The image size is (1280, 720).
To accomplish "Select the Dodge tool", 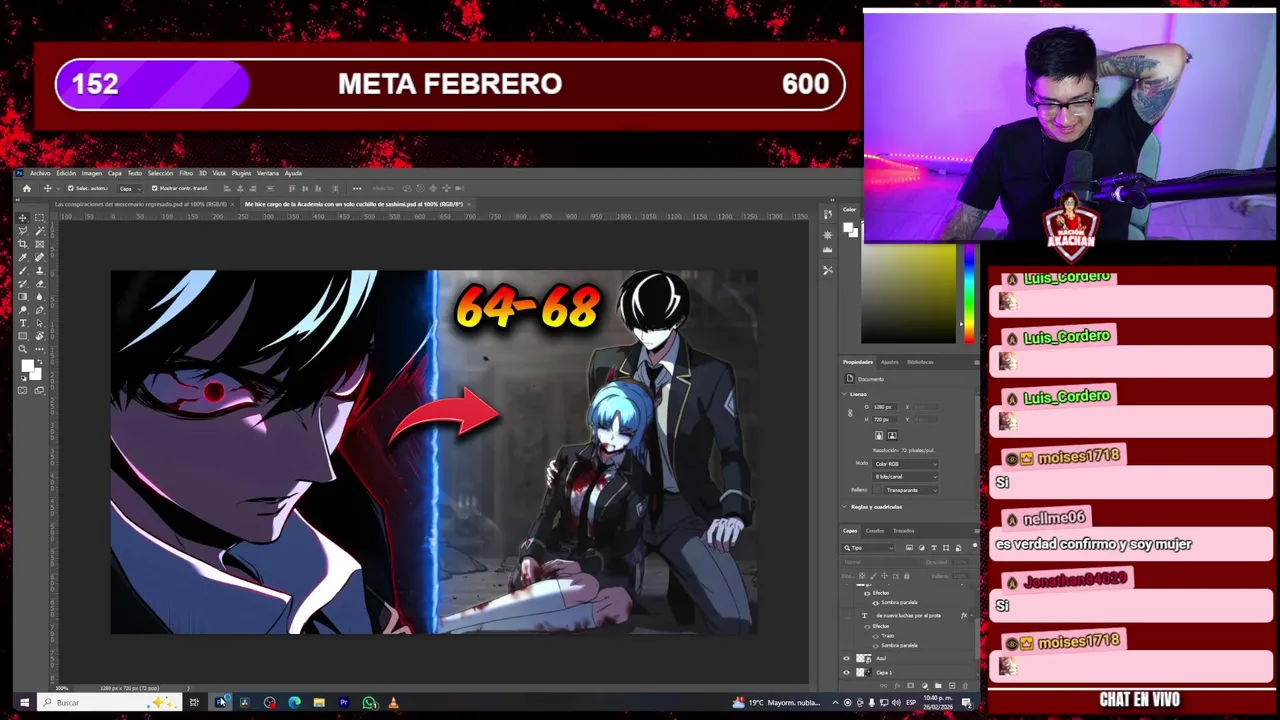I will point(23,309).
